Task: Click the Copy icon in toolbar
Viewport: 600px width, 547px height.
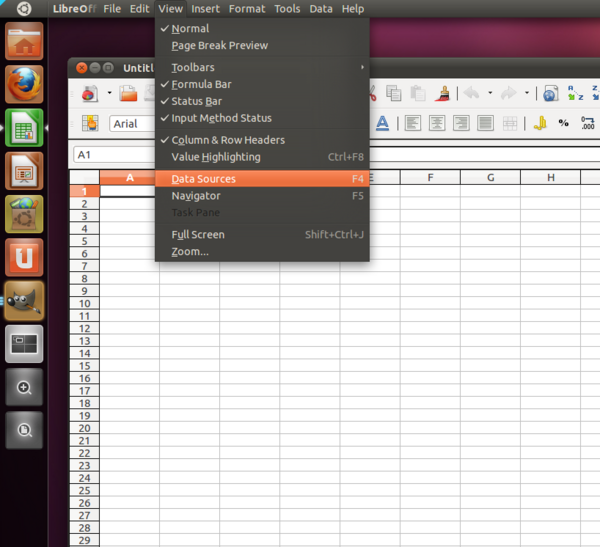Action: pyautogui.click(x=394, y=93)
